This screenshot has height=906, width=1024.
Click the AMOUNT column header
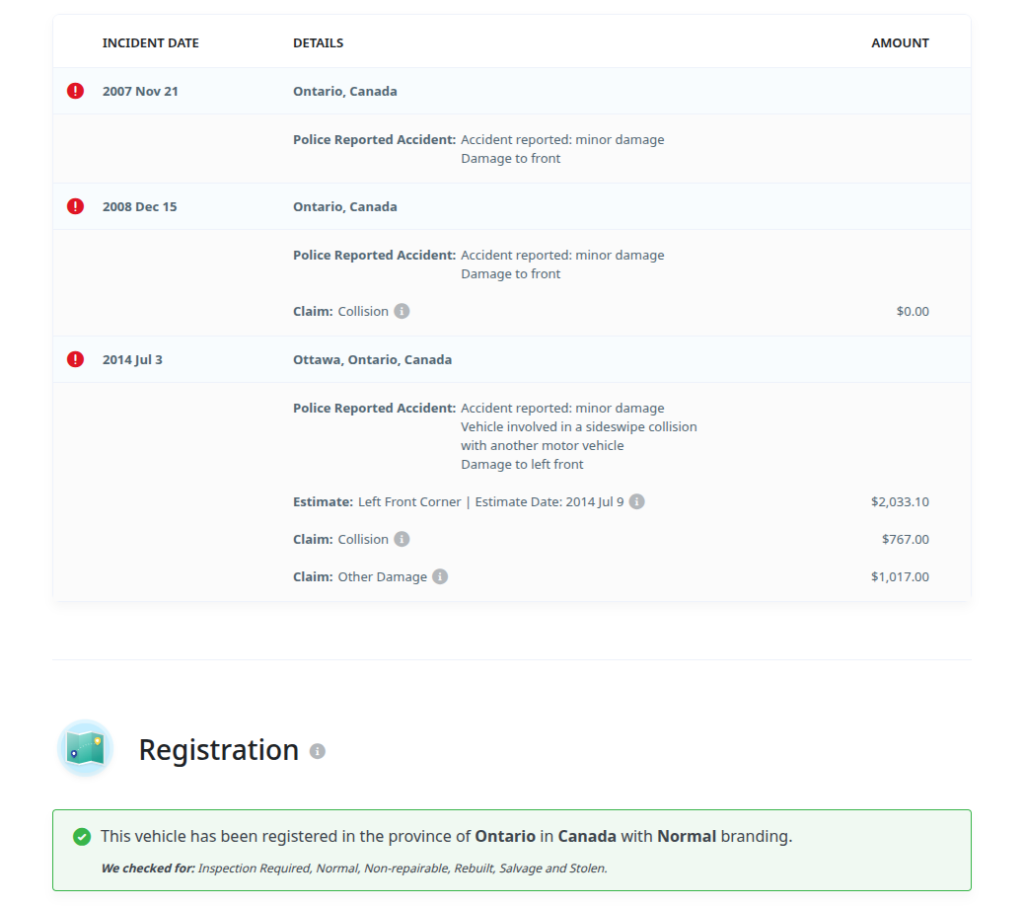(x=900, y=43)
